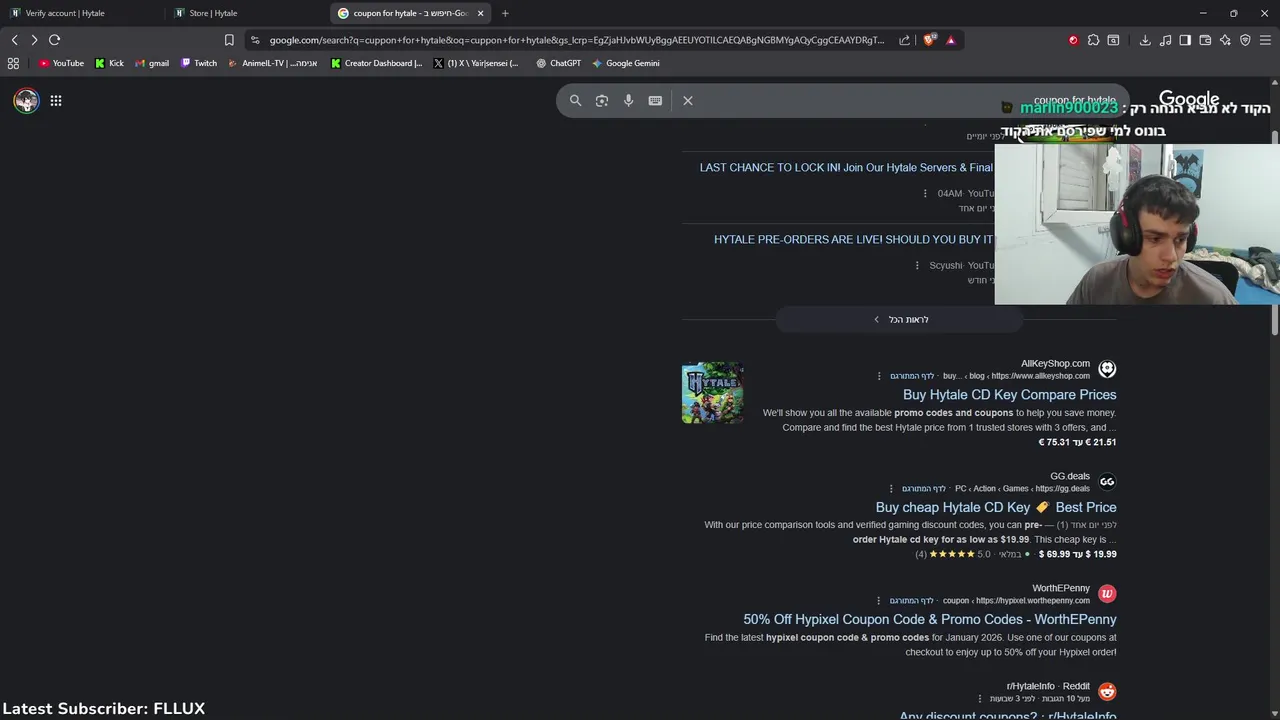Open the browser main hamburger menu

(x=1265, y=40)
